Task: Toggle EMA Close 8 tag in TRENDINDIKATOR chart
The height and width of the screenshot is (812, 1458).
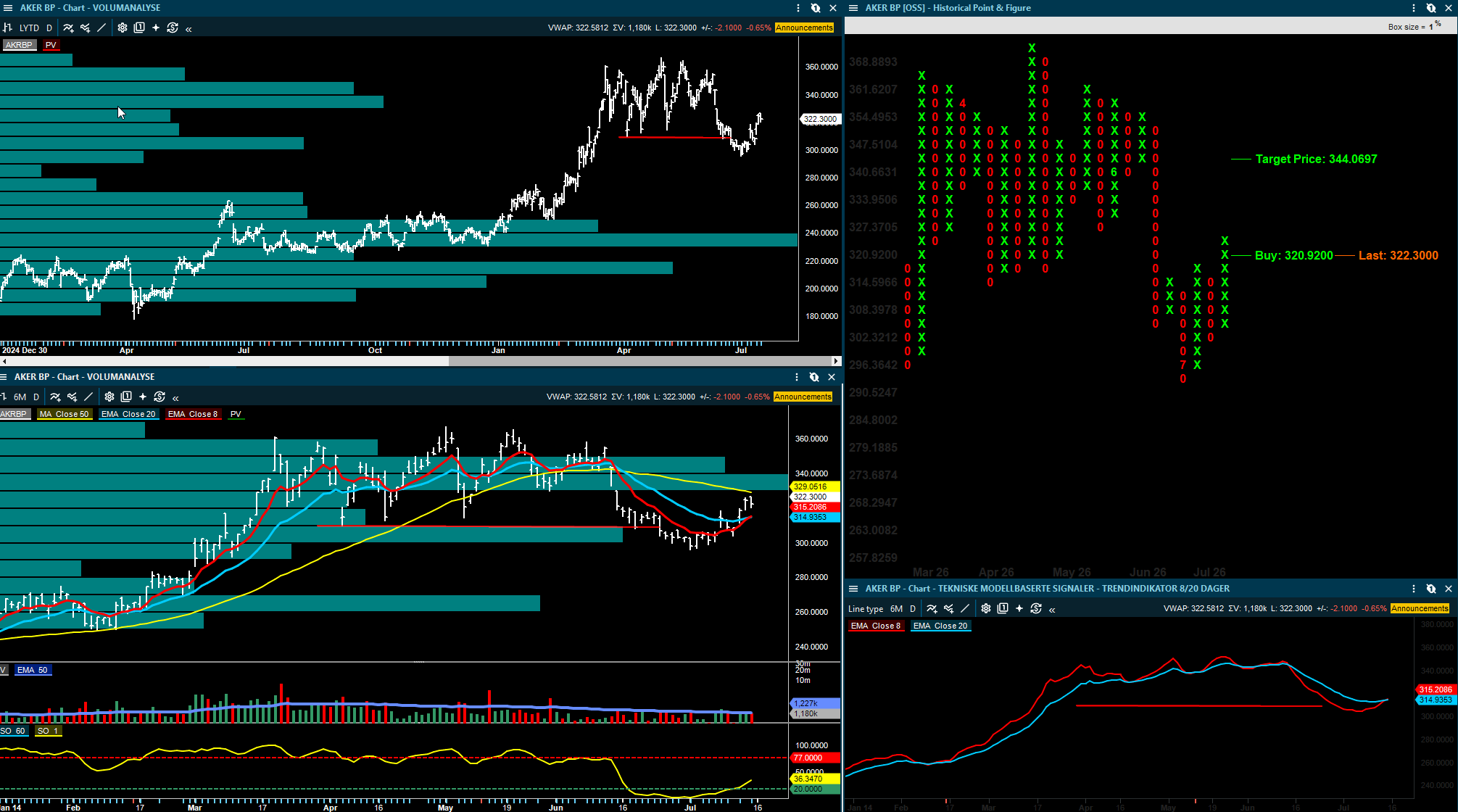Action: pos(876,626)
